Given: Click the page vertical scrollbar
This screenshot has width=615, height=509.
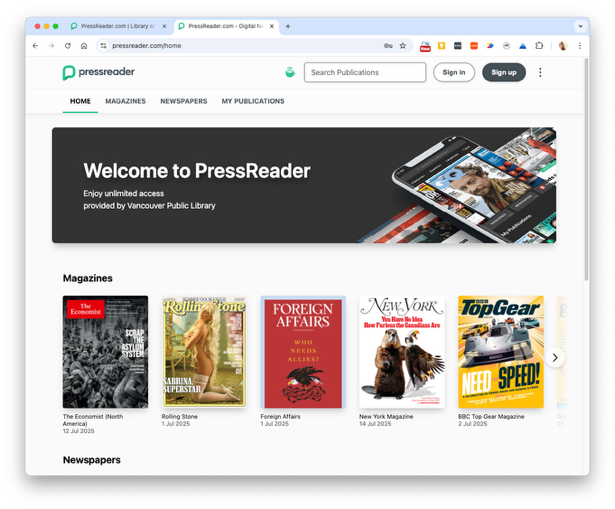Looking at the screenshot, I should click(586, 169).
